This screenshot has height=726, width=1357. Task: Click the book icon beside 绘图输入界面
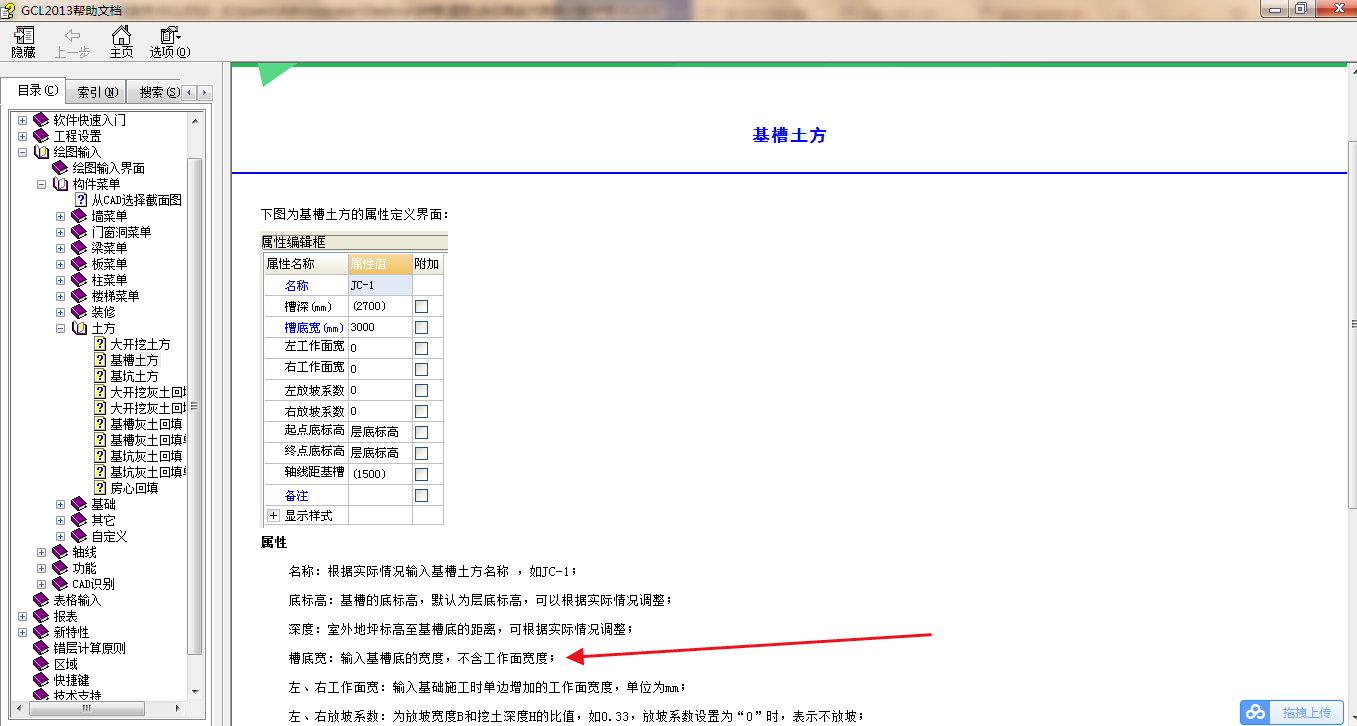60,168
